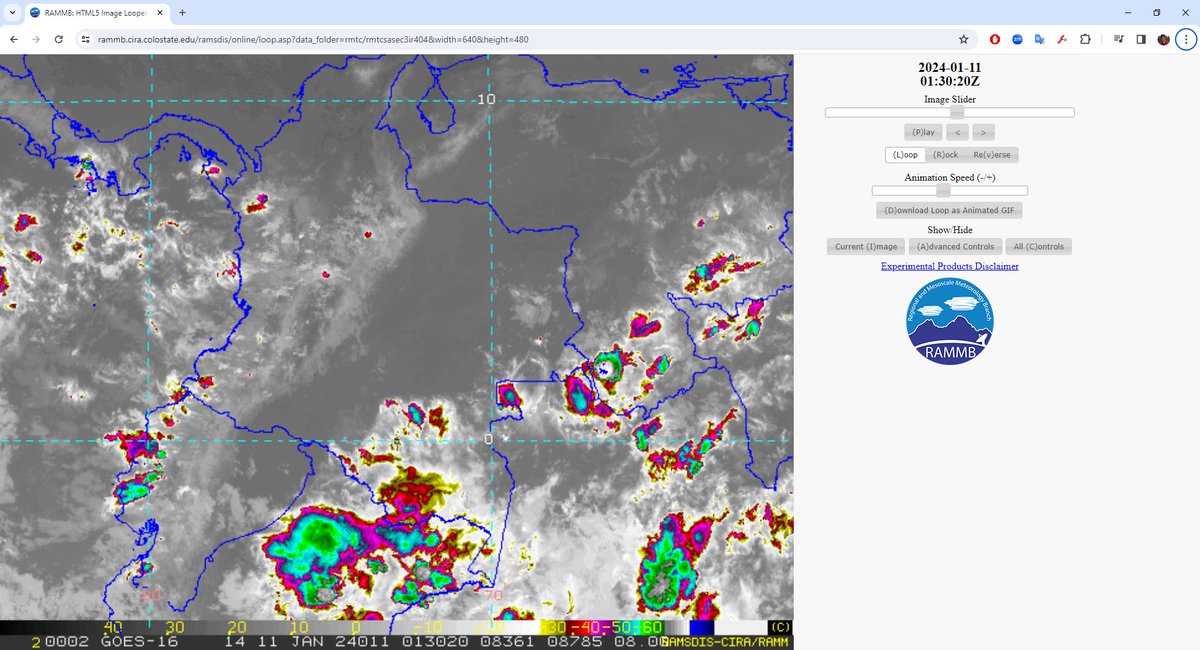Open the Extensions puzzle-piece menu

point(1086,39)
